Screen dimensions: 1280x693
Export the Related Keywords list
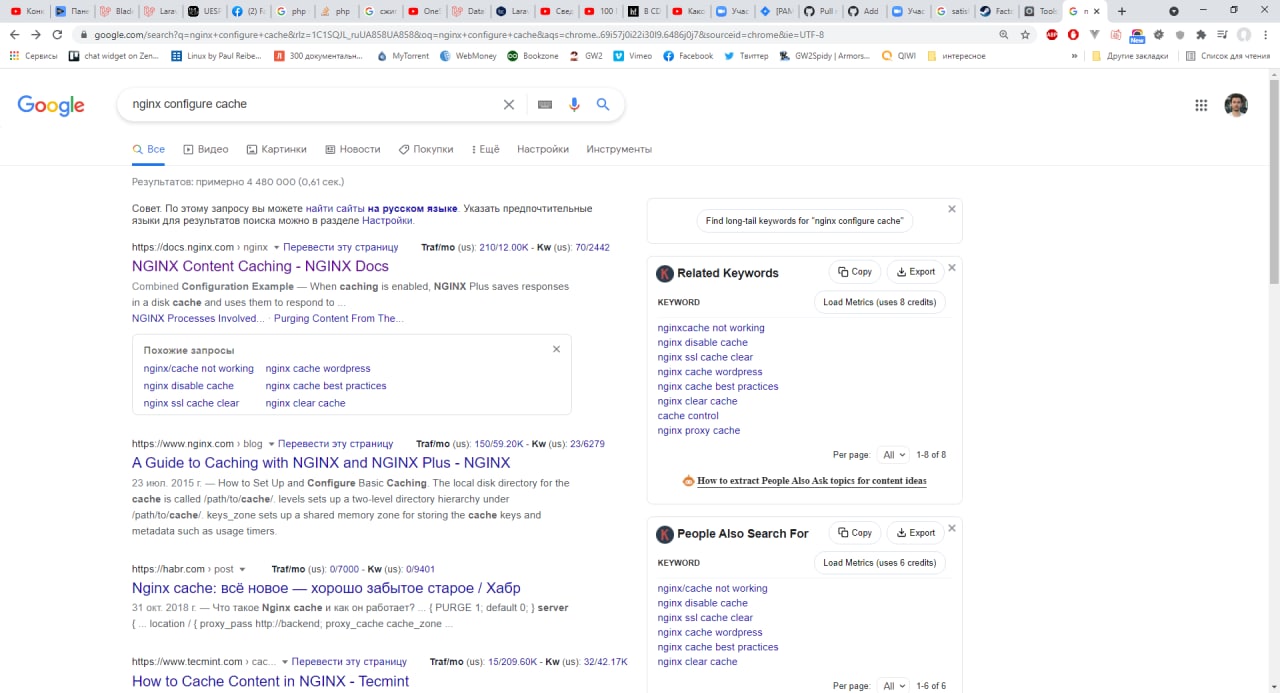tap(915, 272)
